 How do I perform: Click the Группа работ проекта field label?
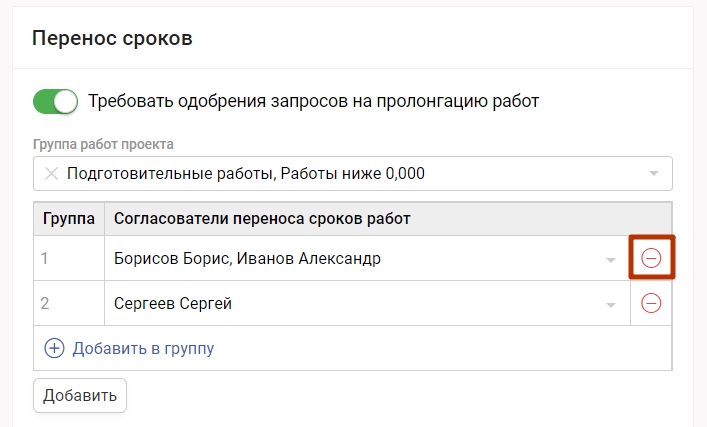(103, 143)
